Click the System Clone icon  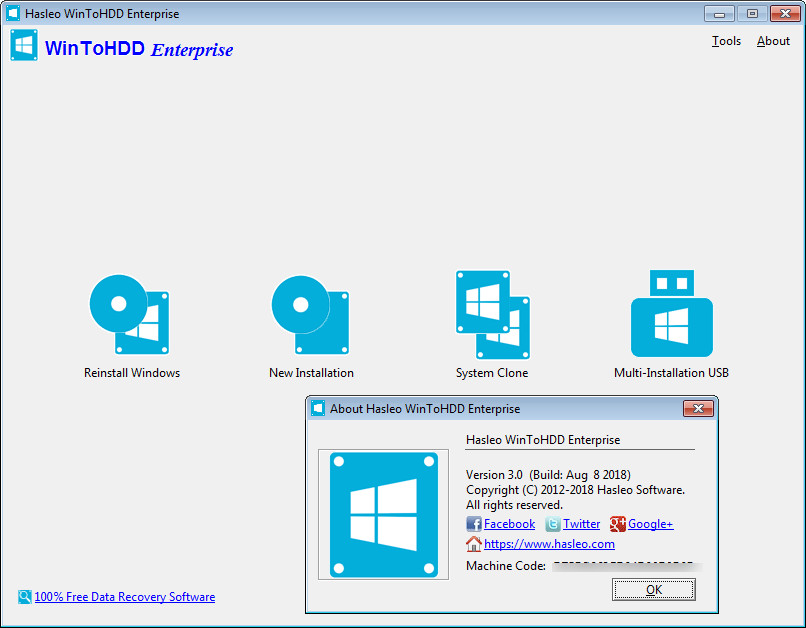coord(493,315)
